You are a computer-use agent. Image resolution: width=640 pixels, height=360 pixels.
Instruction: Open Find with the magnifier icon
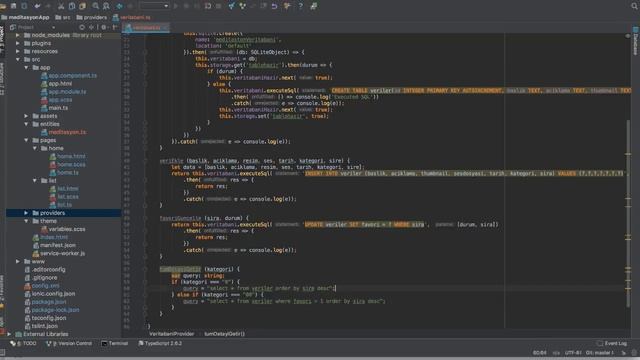pyautogui.click(x=96, y=6)
